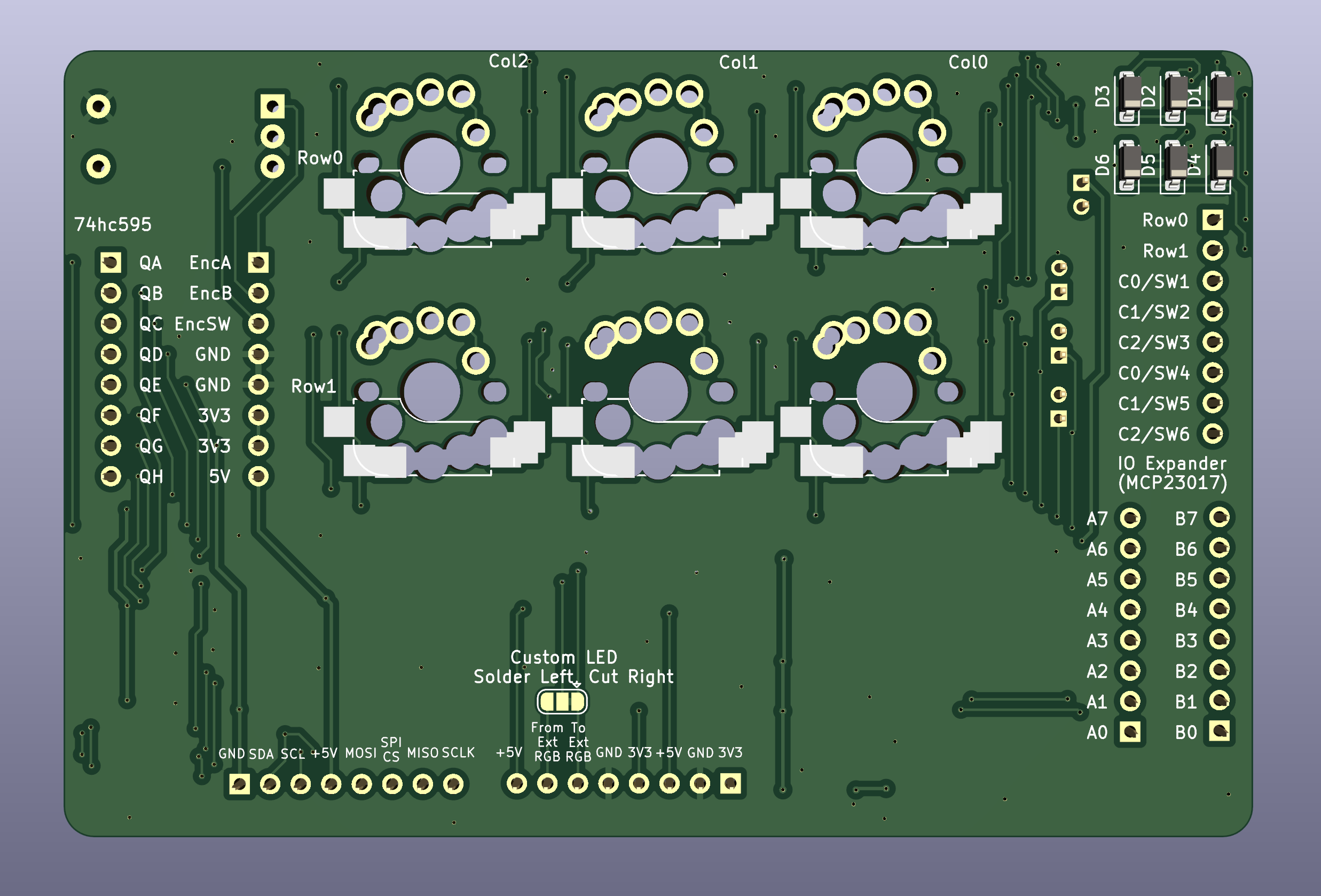Click the square pad beside A0
Viewport: 1321px width, 896px height.
1130,732
